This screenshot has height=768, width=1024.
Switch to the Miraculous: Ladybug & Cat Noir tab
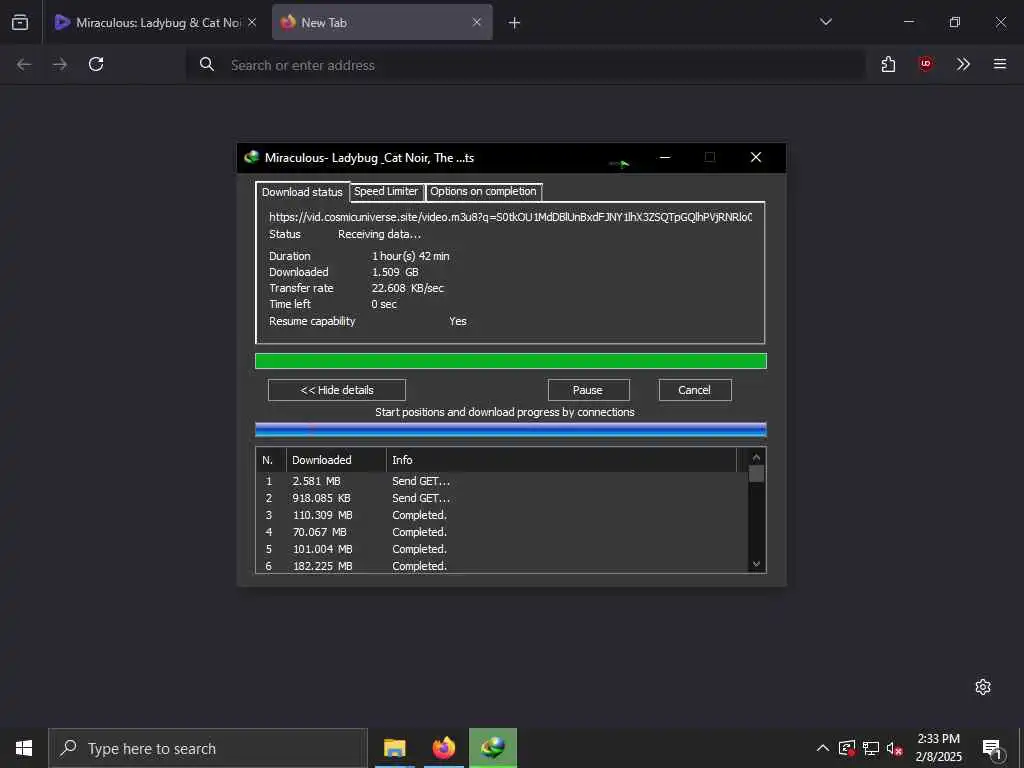[x=148, y=22]
